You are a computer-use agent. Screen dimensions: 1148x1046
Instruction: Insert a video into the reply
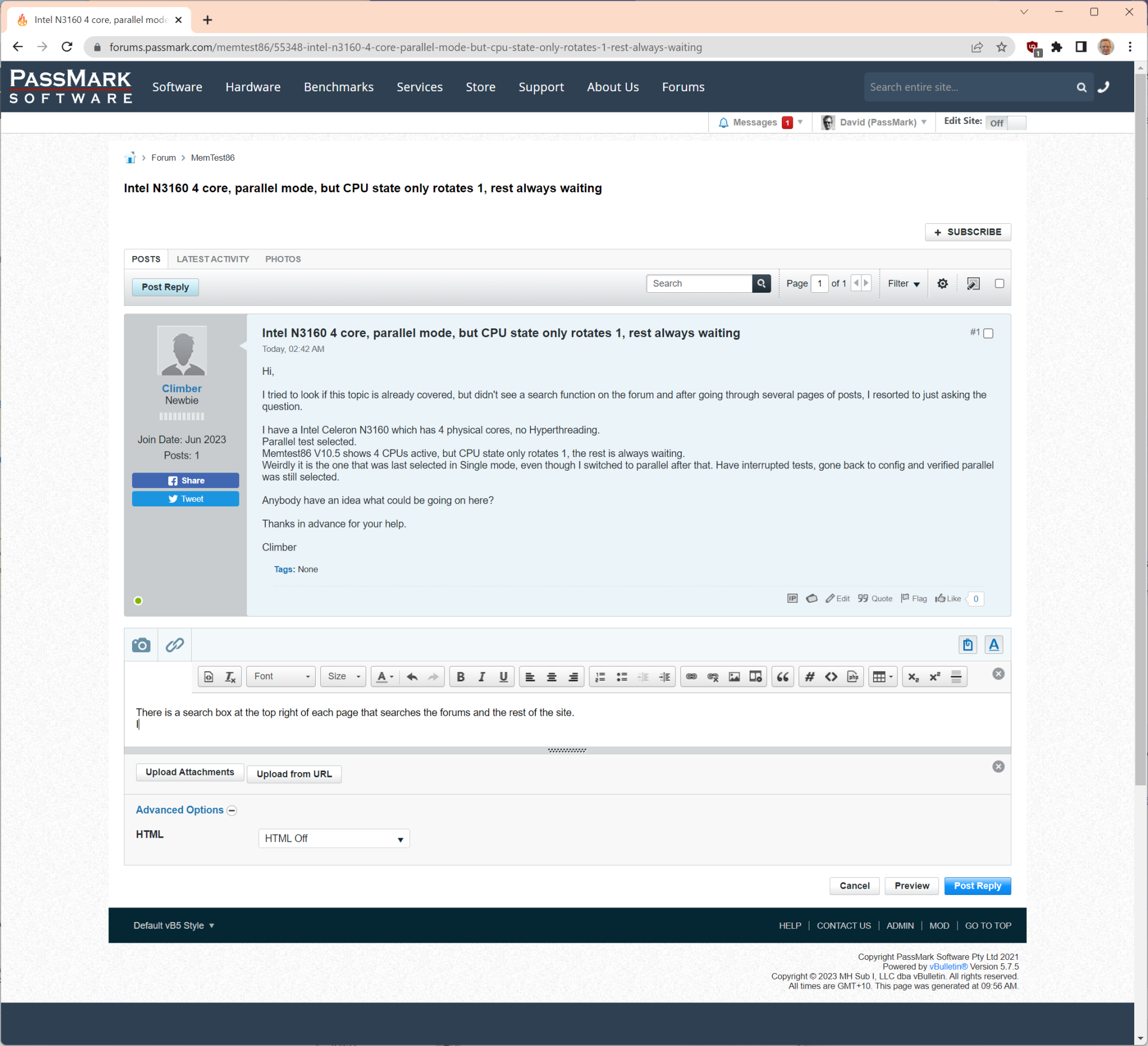click(756, 677)
